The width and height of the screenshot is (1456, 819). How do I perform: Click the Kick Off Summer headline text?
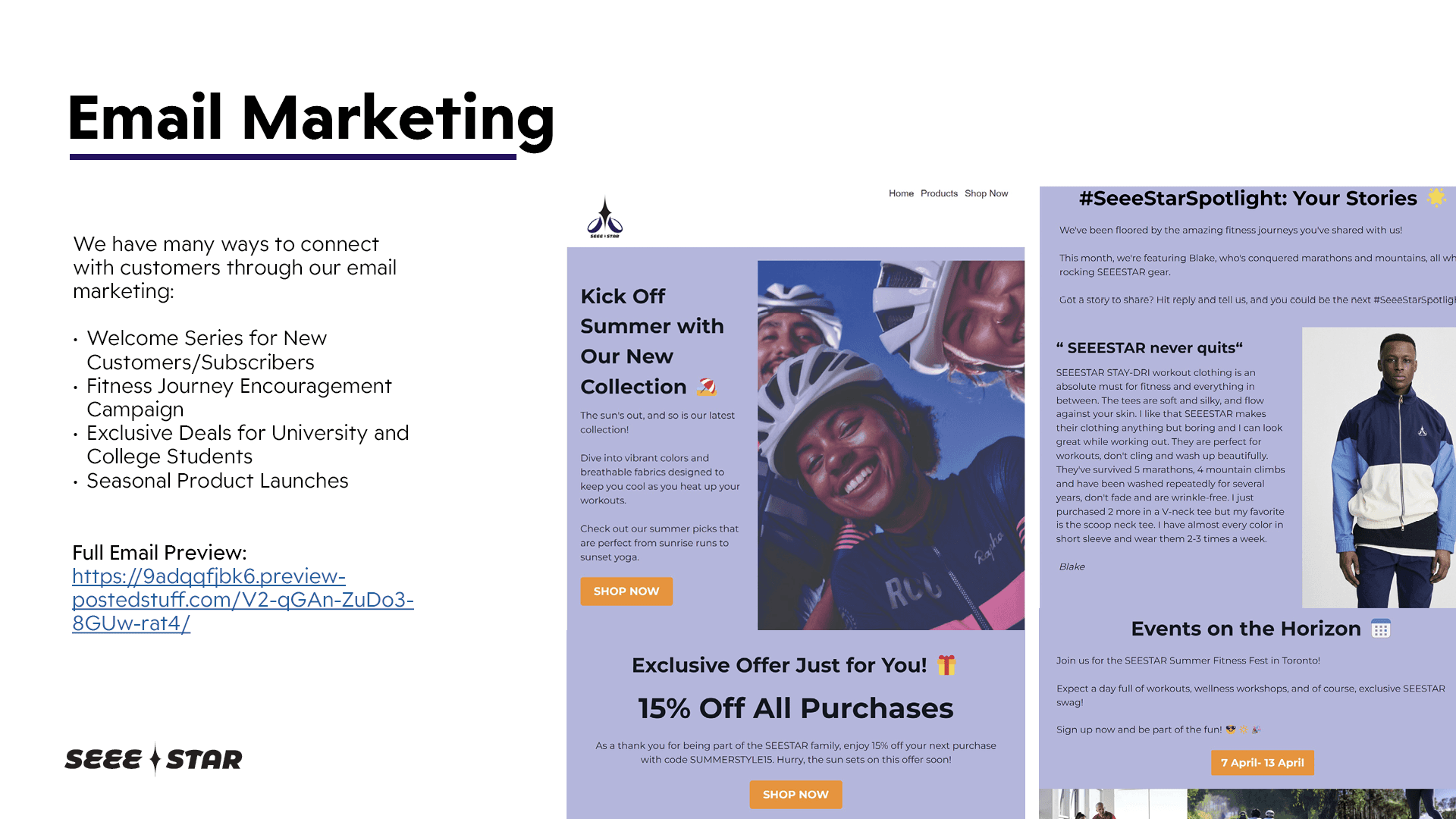tap(652, 341)
